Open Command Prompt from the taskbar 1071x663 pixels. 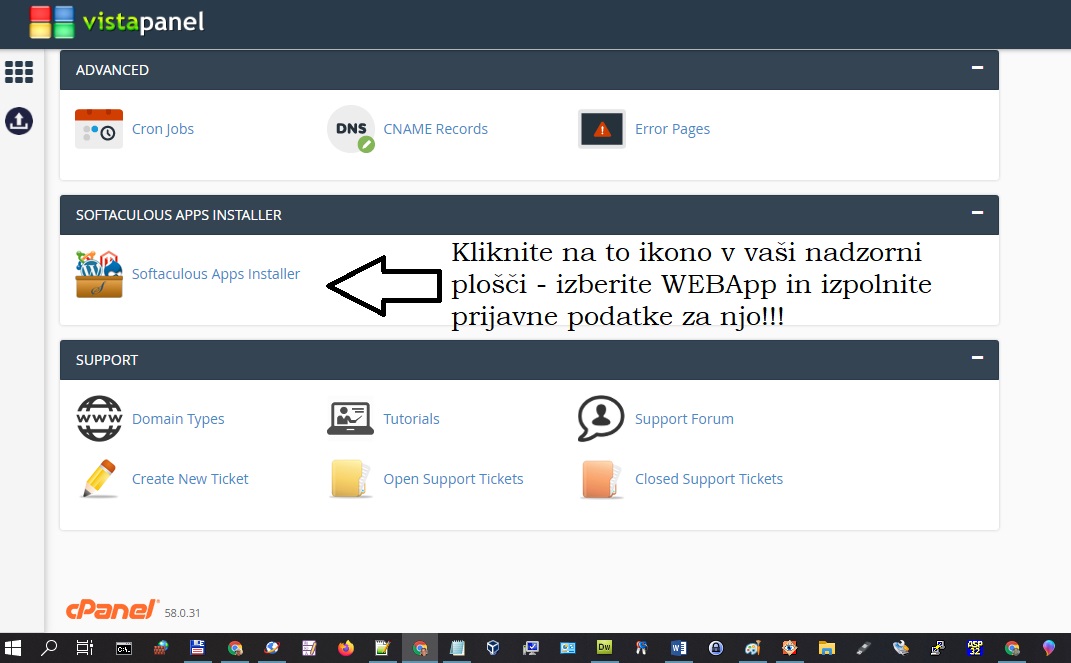124,648
